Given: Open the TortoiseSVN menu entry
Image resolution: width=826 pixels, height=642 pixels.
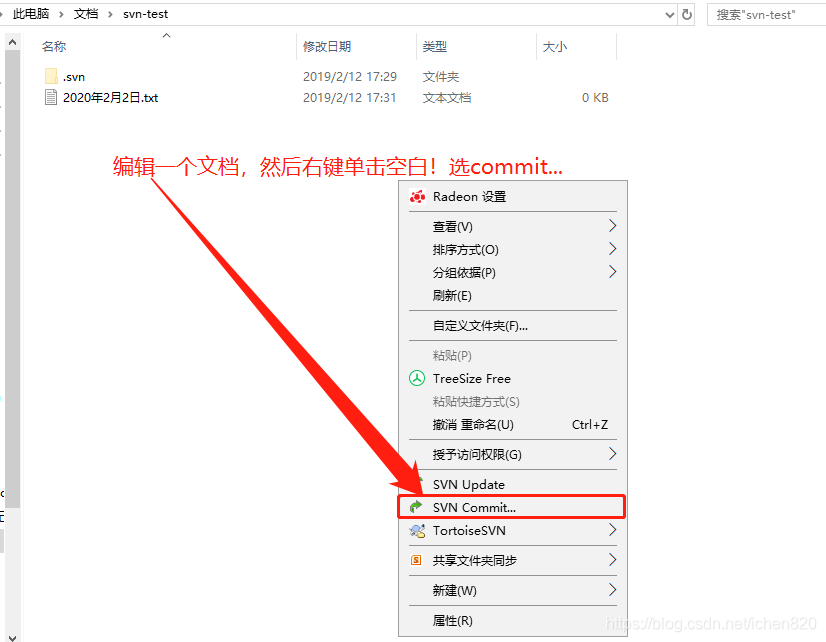Looking at the screenshot, I should click(x=513, y=530).
